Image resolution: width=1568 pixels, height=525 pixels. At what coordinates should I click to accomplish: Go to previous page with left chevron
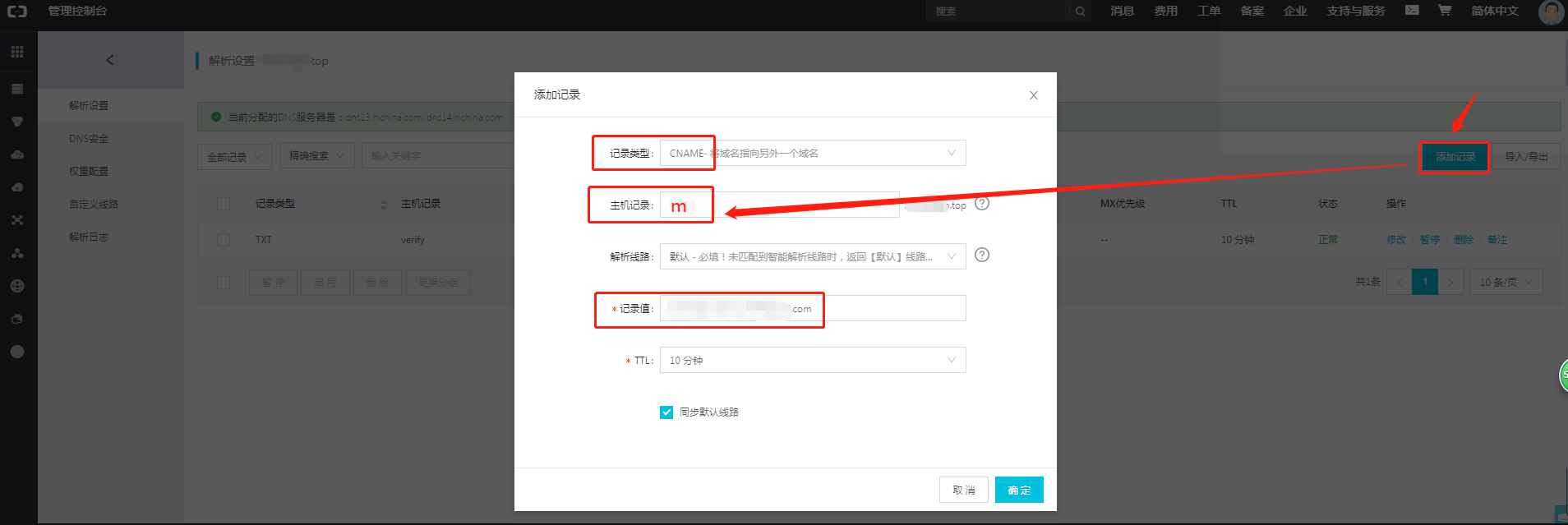tap(1399, 282)
